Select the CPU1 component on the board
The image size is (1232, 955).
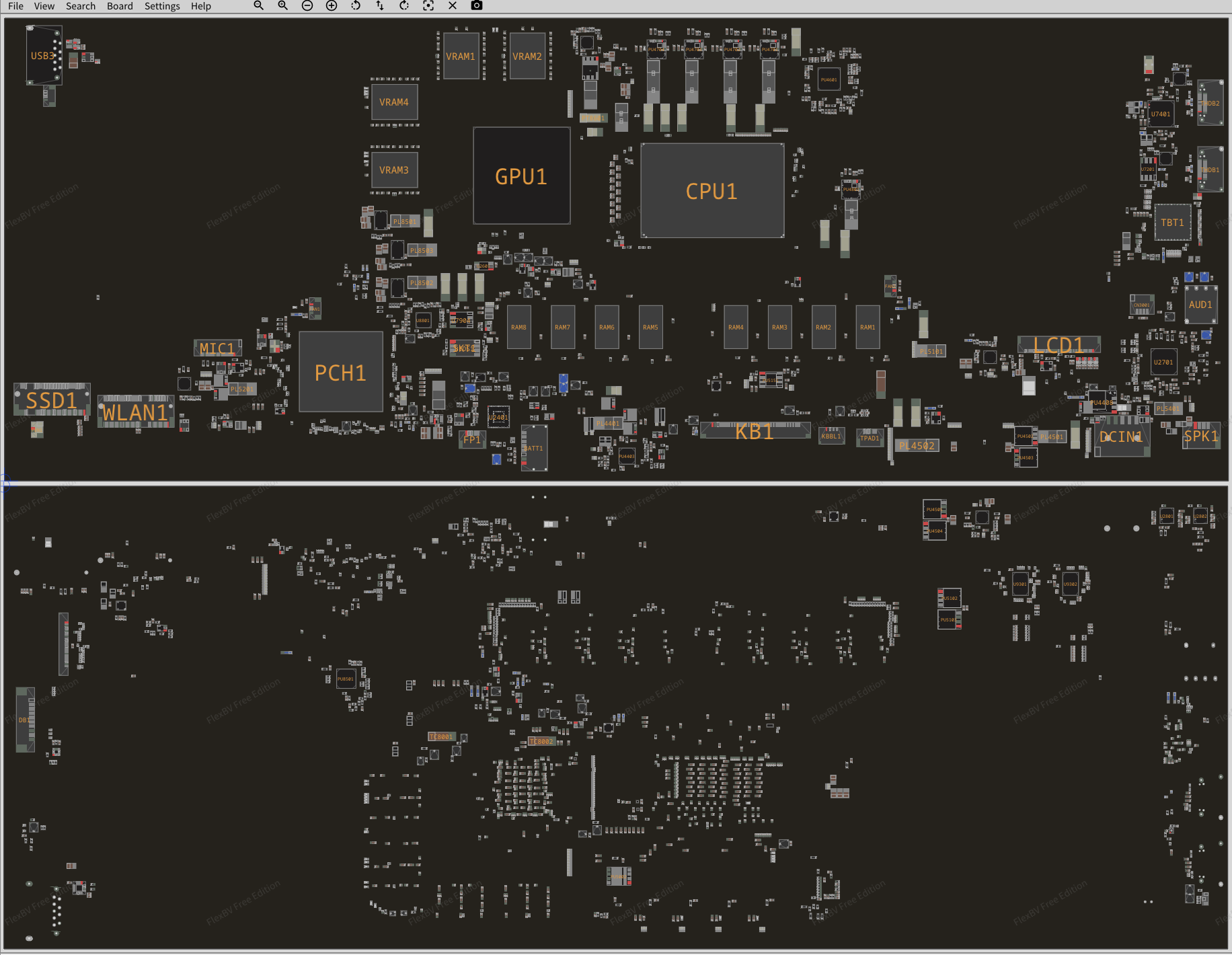coord(712,191)
